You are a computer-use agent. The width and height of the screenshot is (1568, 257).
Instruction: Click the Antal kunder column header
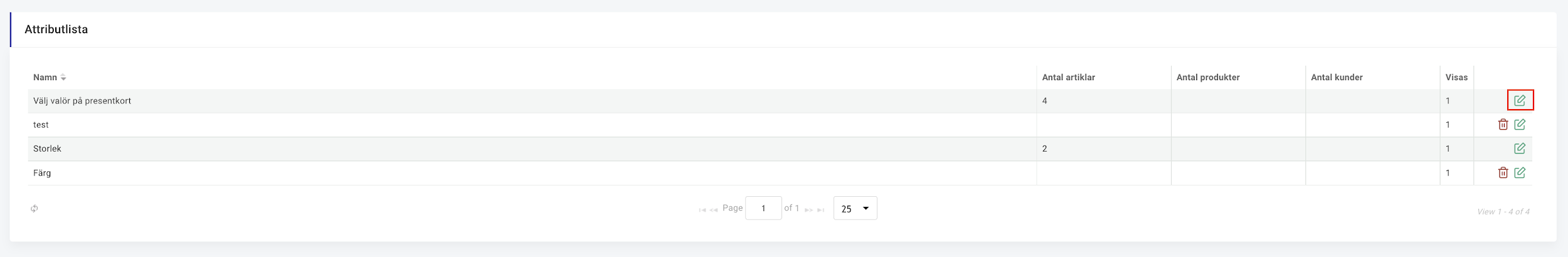click(x=1337, y=77)
